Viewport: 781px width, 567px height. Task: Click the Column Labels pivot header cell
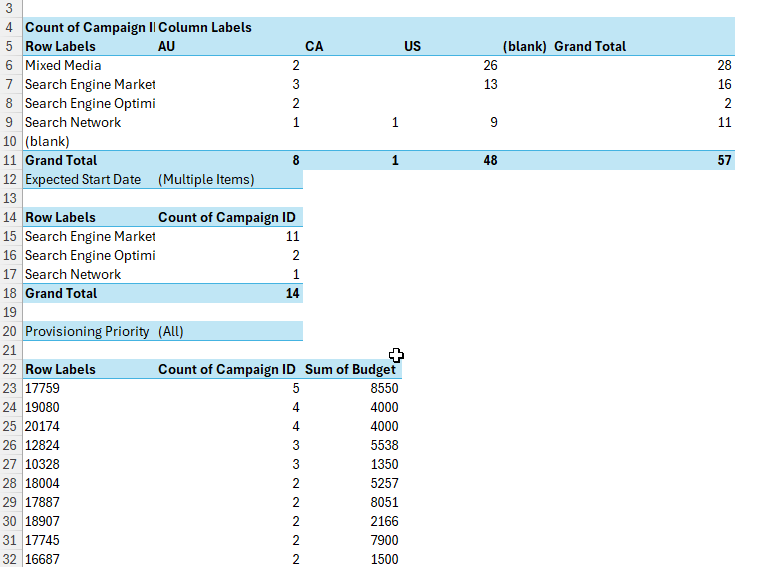(205, 27)
